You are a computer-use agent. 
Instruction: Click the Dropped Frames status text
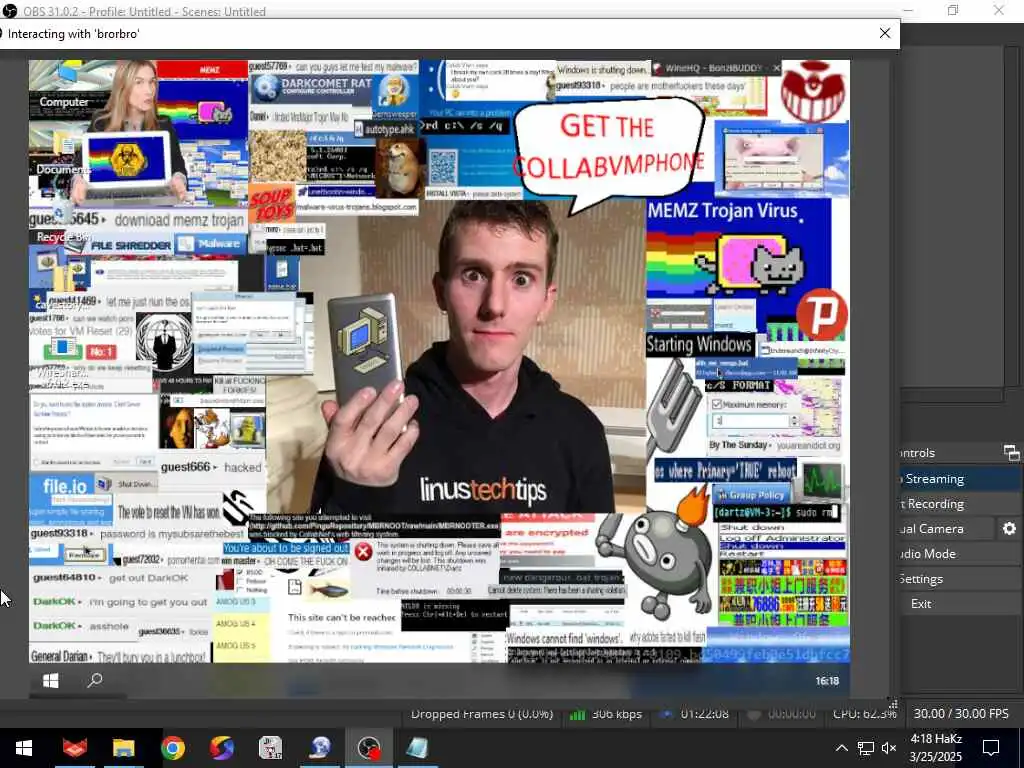481,714
